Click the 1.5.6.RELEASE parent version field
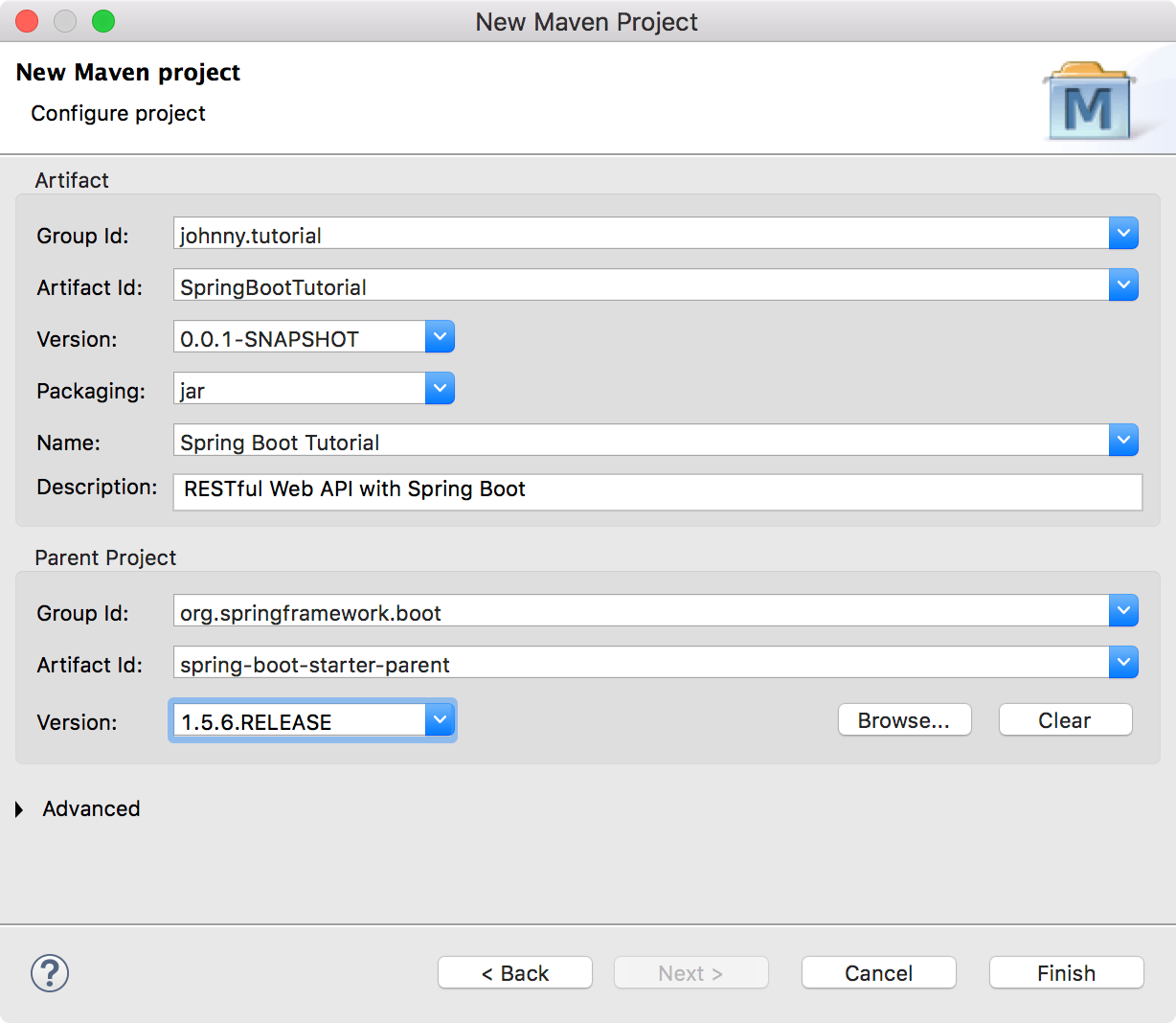The width and height of the screenshot is (1176, 1023). 300,720
